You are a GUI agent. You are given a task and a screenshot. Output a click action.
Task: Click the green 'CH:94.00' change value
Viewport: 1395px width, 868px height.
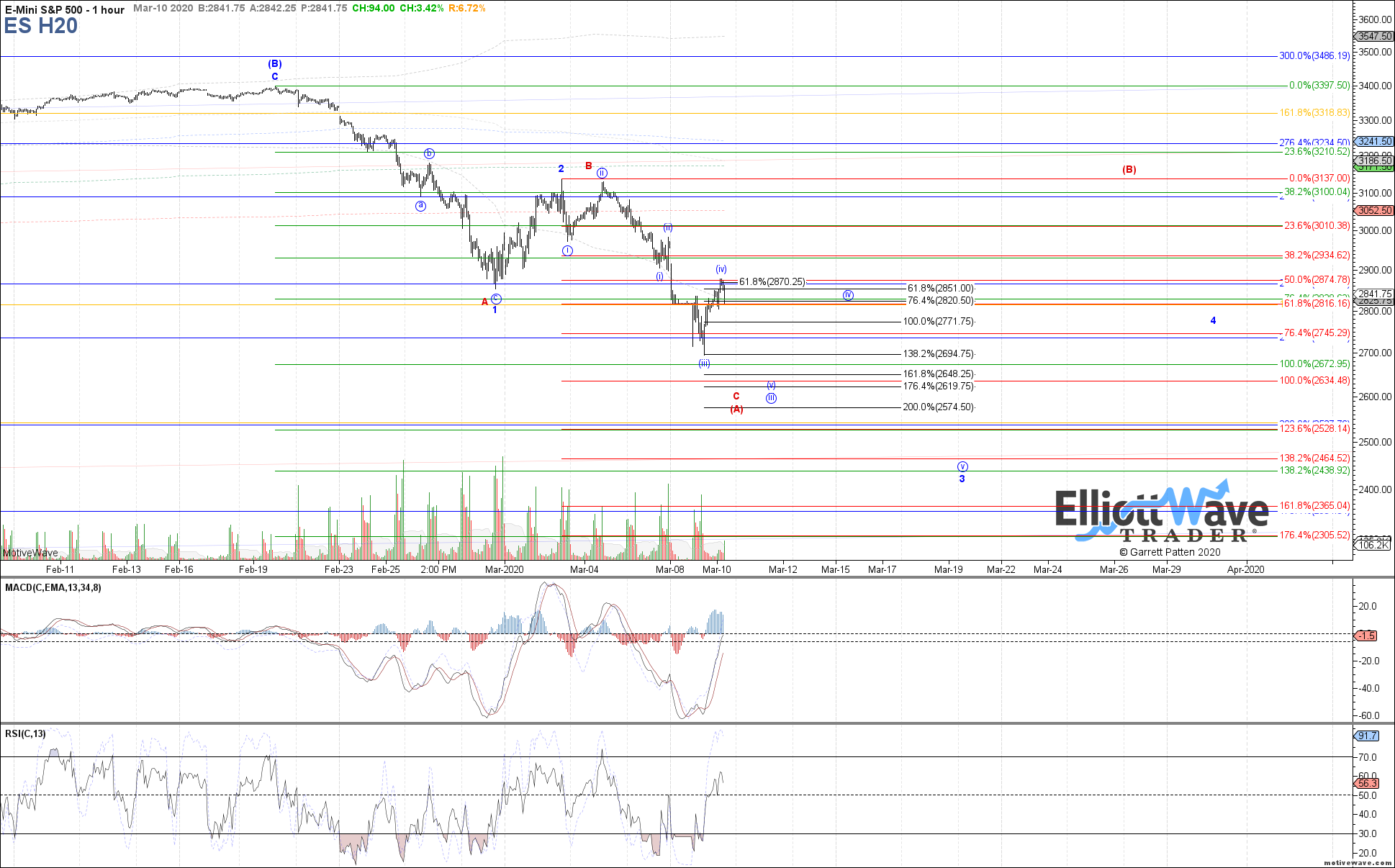(x=373, y=8)
